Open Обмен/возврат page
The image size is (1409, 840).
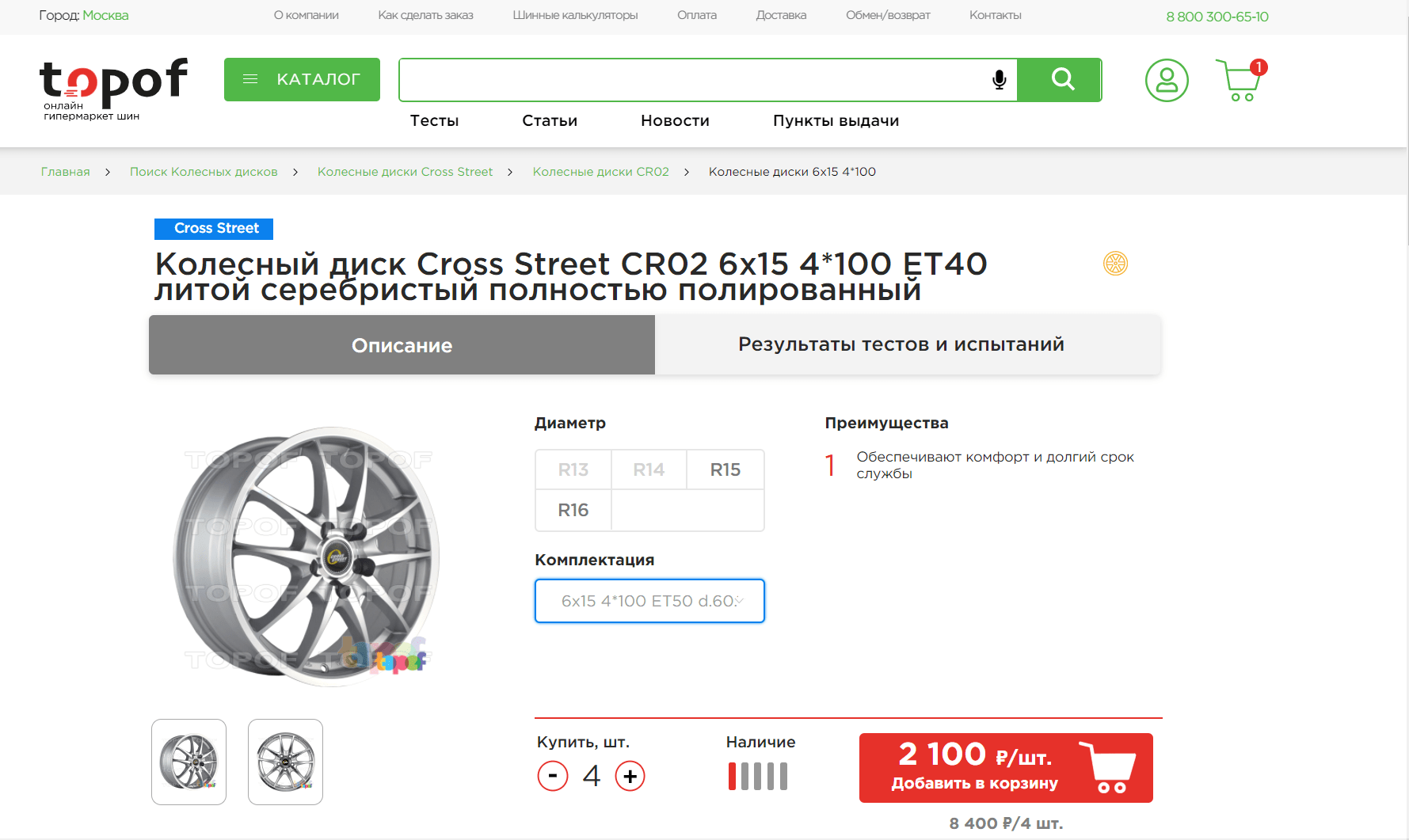pyautogui.click(x=888, y=16)
